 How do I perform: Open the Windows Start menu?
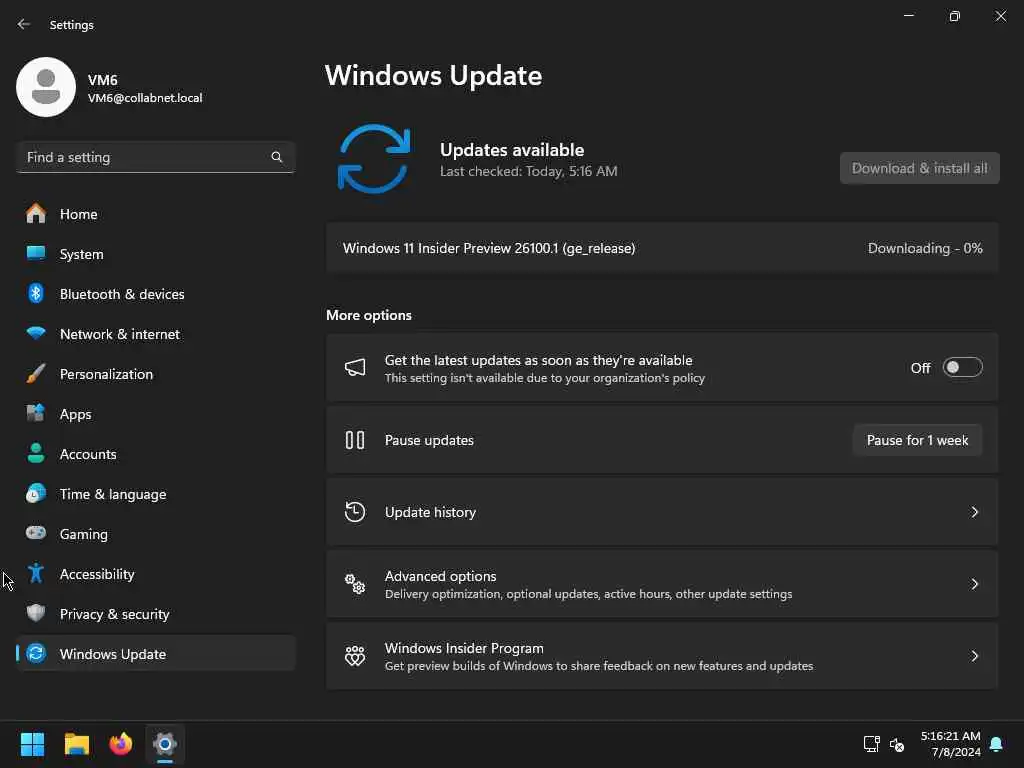32,744
